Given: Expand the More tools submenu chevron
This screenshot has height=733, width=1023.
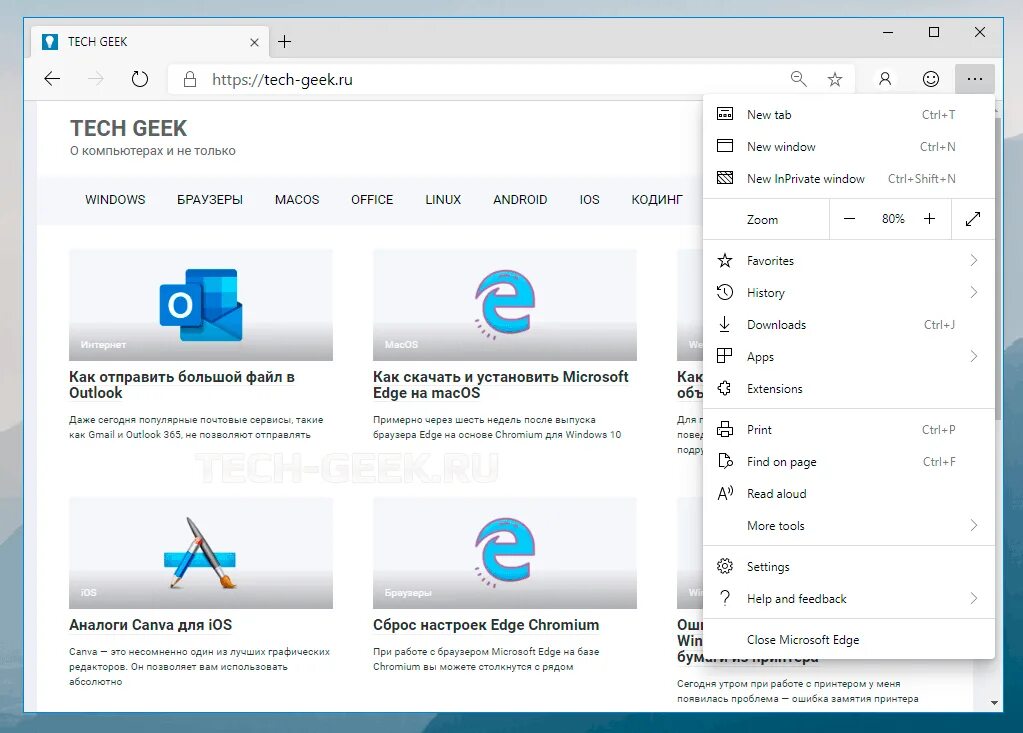Looking at the screenshot, I should (x=973, y=525).
